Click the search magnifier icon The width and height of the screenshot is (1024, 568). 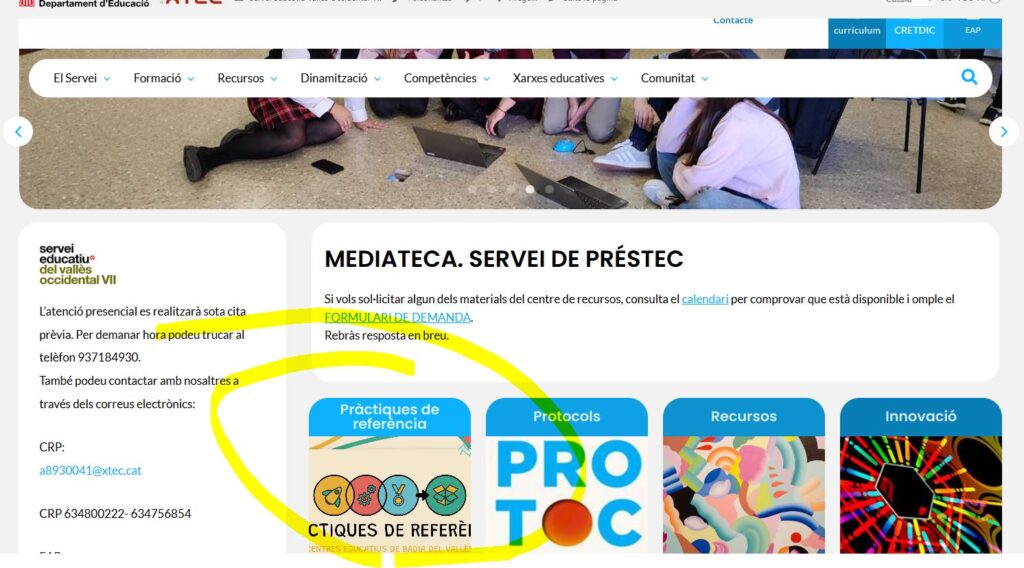click(x=969, y=77)
